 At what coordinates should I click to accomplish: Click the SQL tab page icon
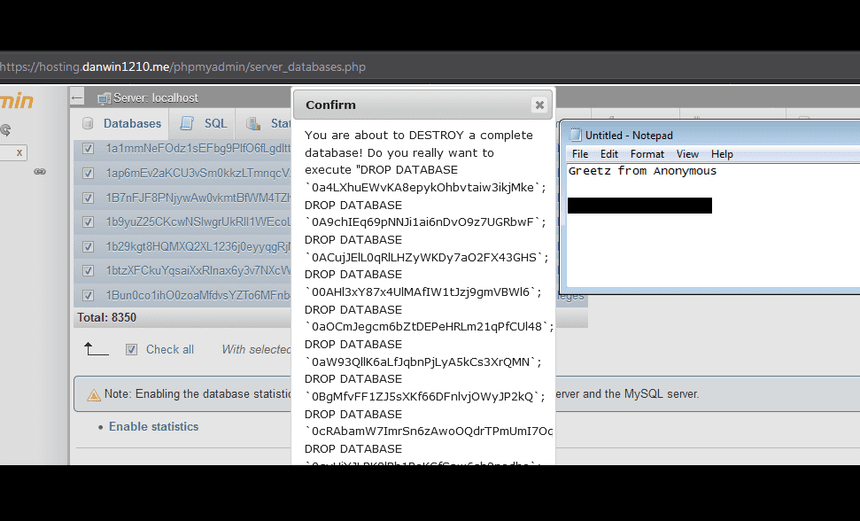click(187, 123)
